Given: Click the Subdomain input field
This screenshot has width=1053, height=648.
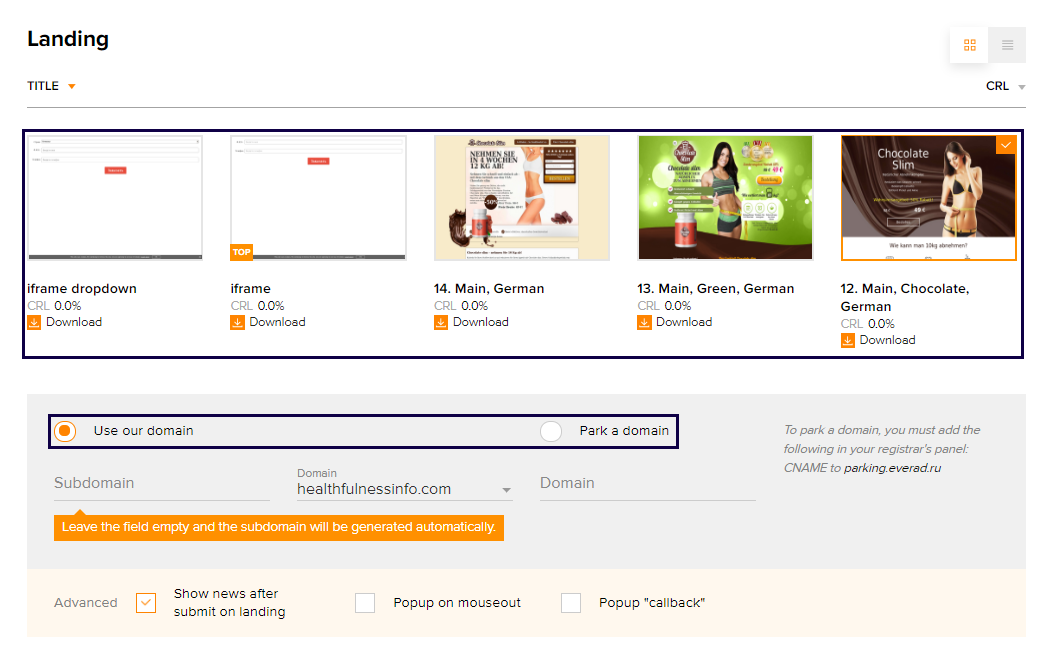Looking at the screenshot, I should [x=162, y=483].
